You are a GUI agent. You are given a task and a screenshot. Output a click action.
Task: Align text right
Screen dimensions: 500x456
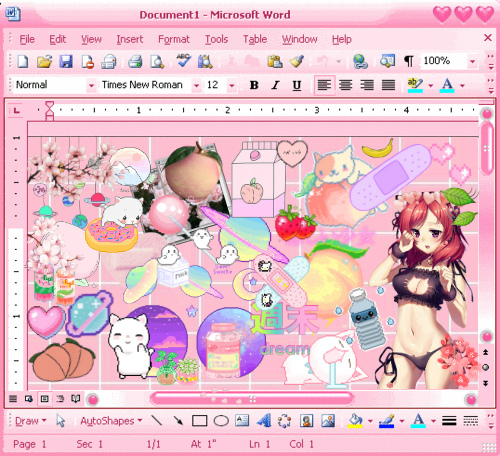(367, 85)
